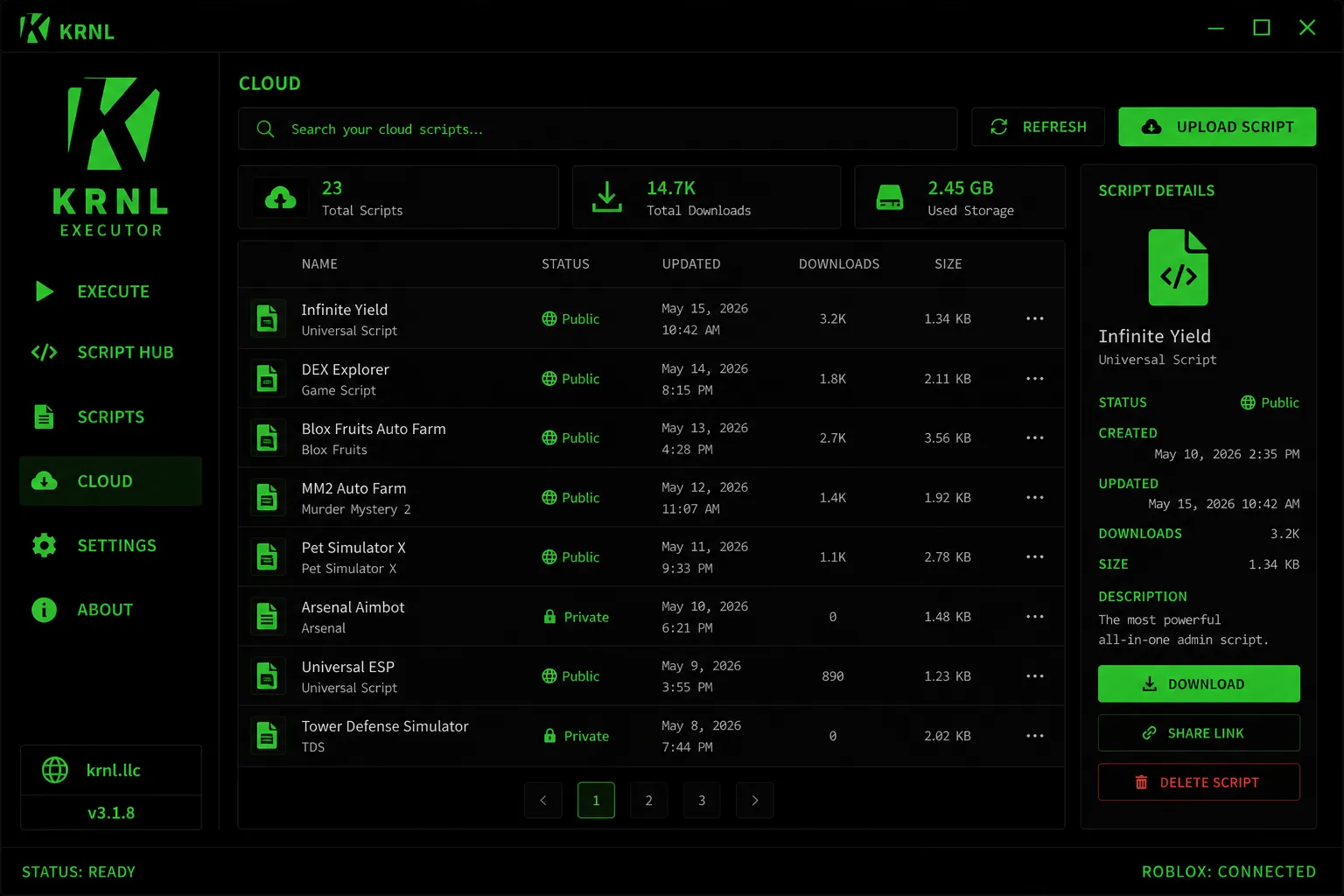This screenshot has width=1344, height=896.
Task: Click the v3.1.8 version label
Action: 111,813
